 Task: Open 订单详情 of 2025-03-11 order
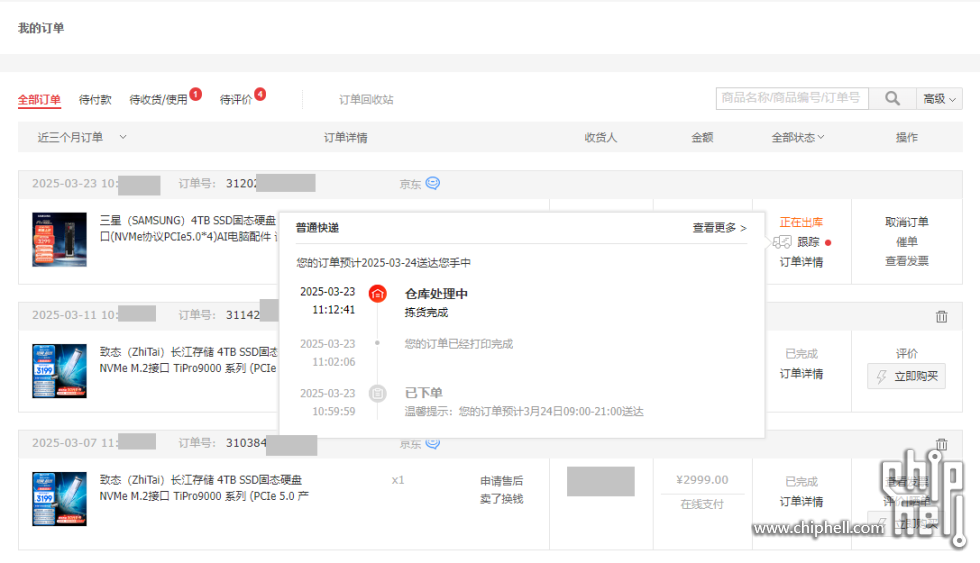(801, 374)
